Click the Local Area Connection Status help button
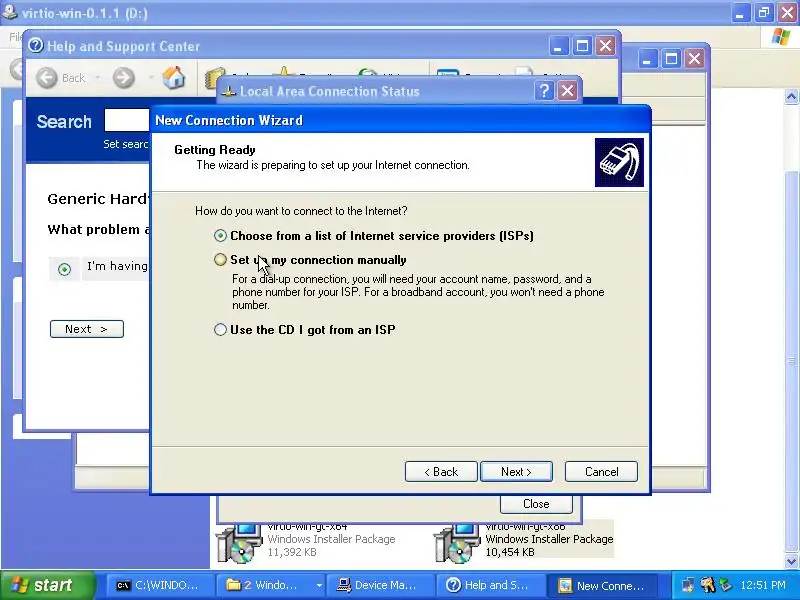This screenshot has height=600, width=800. coord(544,91)
